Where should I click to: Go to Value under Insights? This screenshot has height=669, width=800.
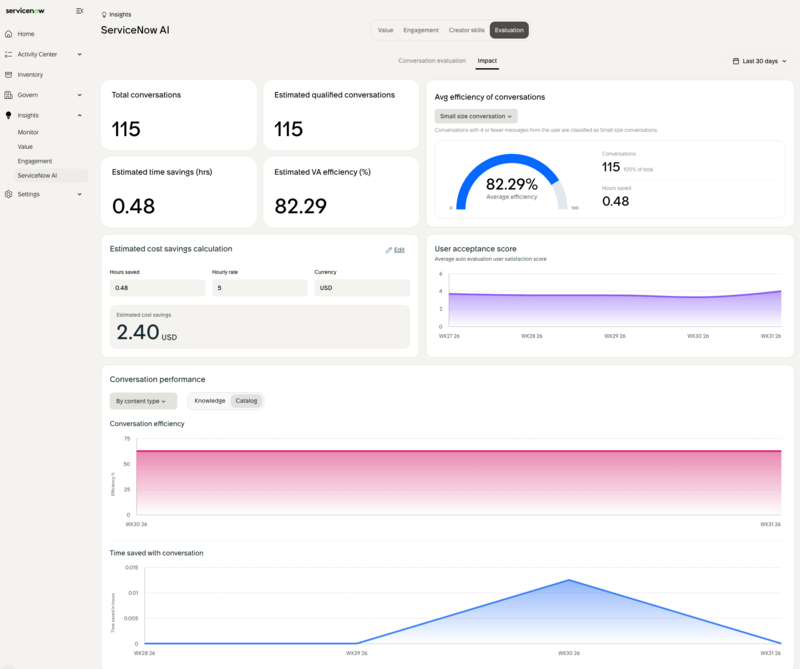(x=25, y=146)
